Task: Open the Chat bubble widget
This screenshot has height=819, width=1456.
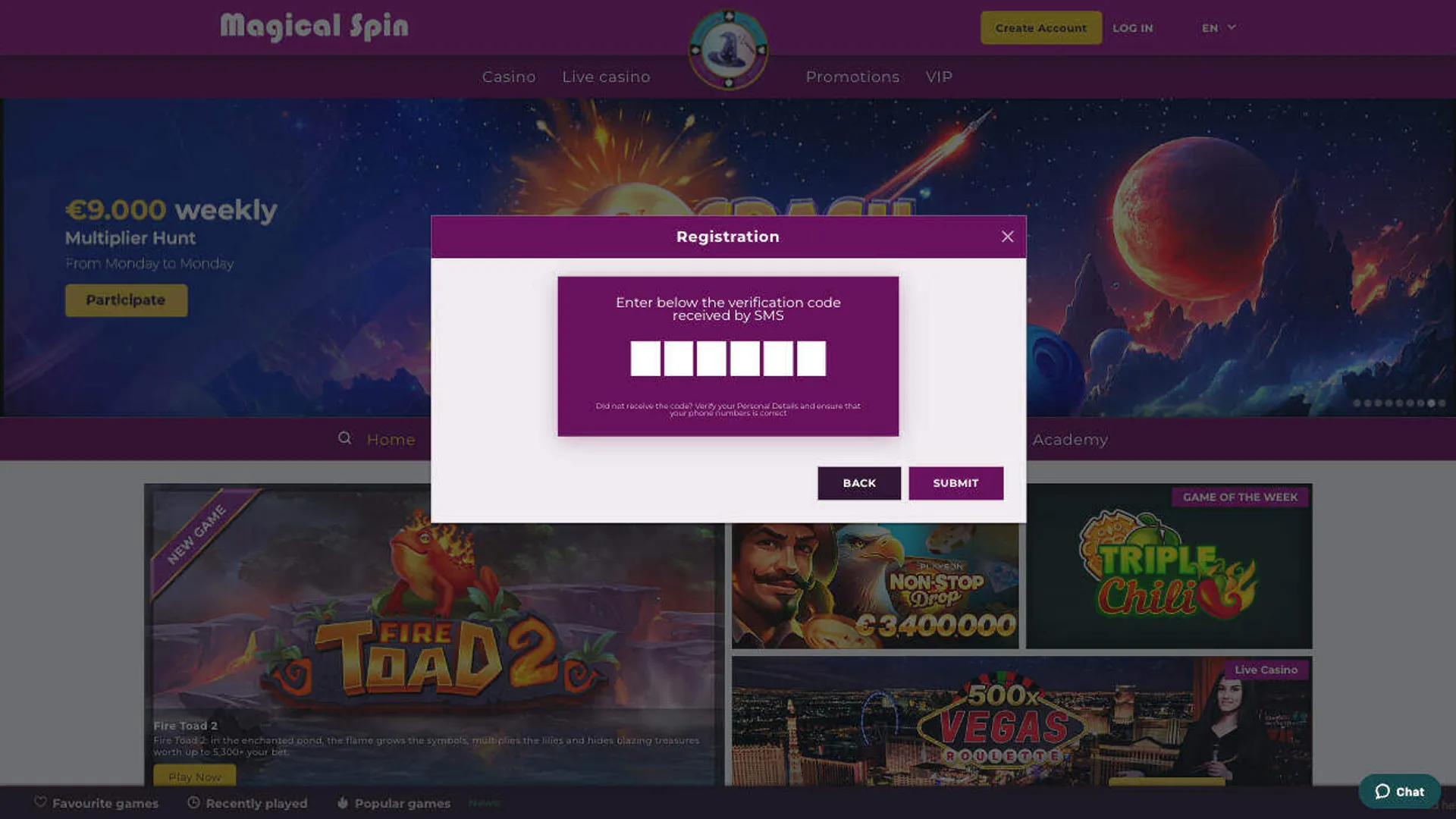Action: [x=1399, y=791]
